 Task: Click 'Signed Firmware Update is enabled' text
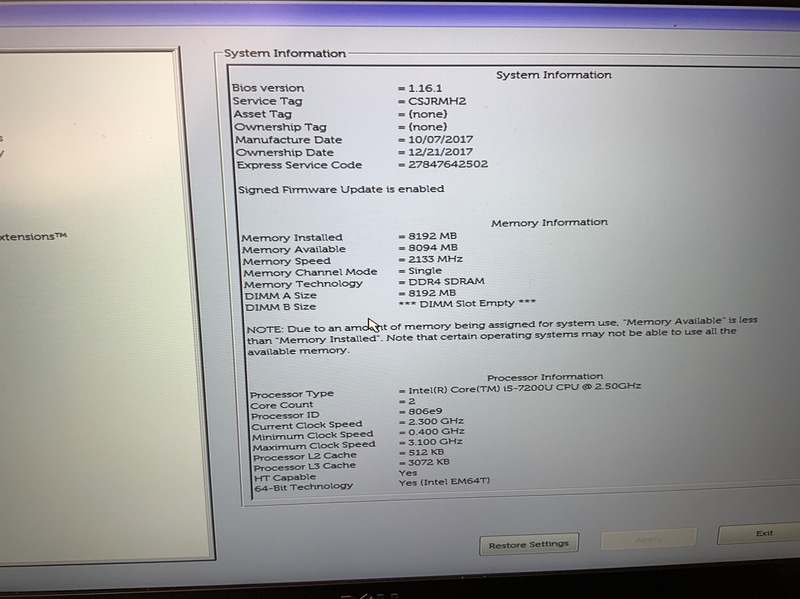point(341,189)
